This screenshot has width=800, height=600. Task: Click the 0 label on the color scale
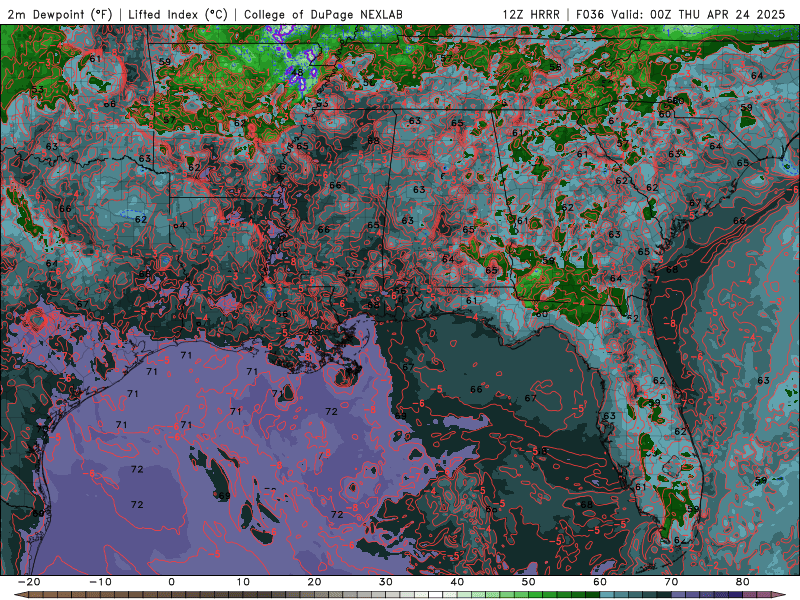171,582
